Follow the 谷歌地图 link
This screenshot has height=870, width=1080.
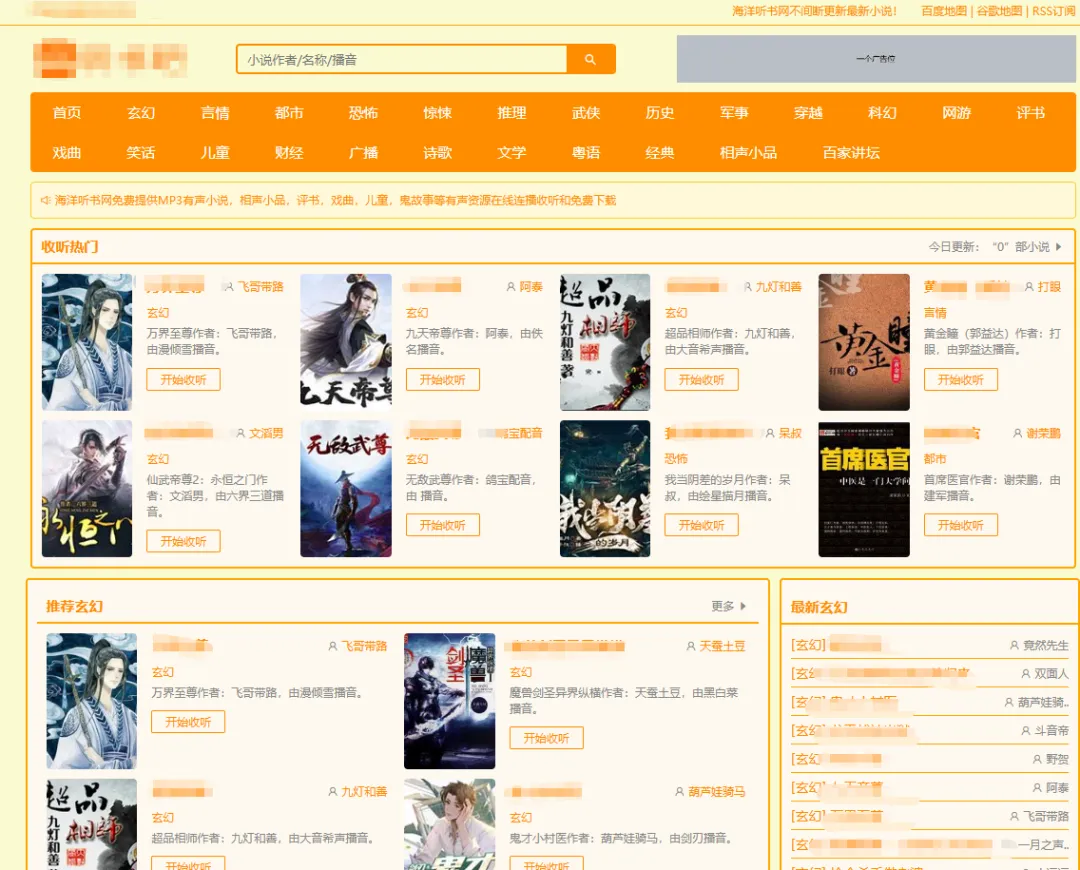999,11
